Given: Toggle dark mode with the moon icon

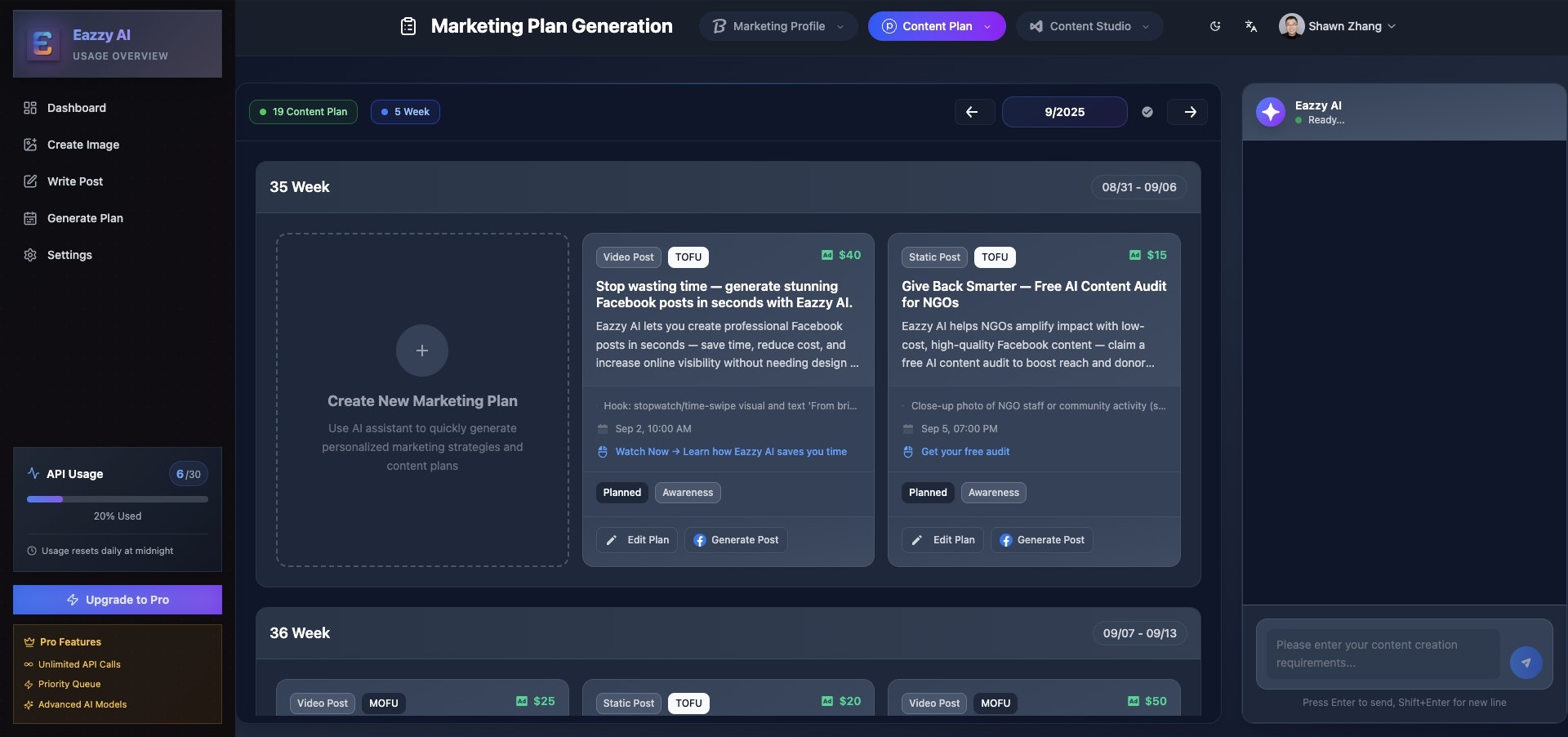Looking at the screenshot, I should 1215,26.
